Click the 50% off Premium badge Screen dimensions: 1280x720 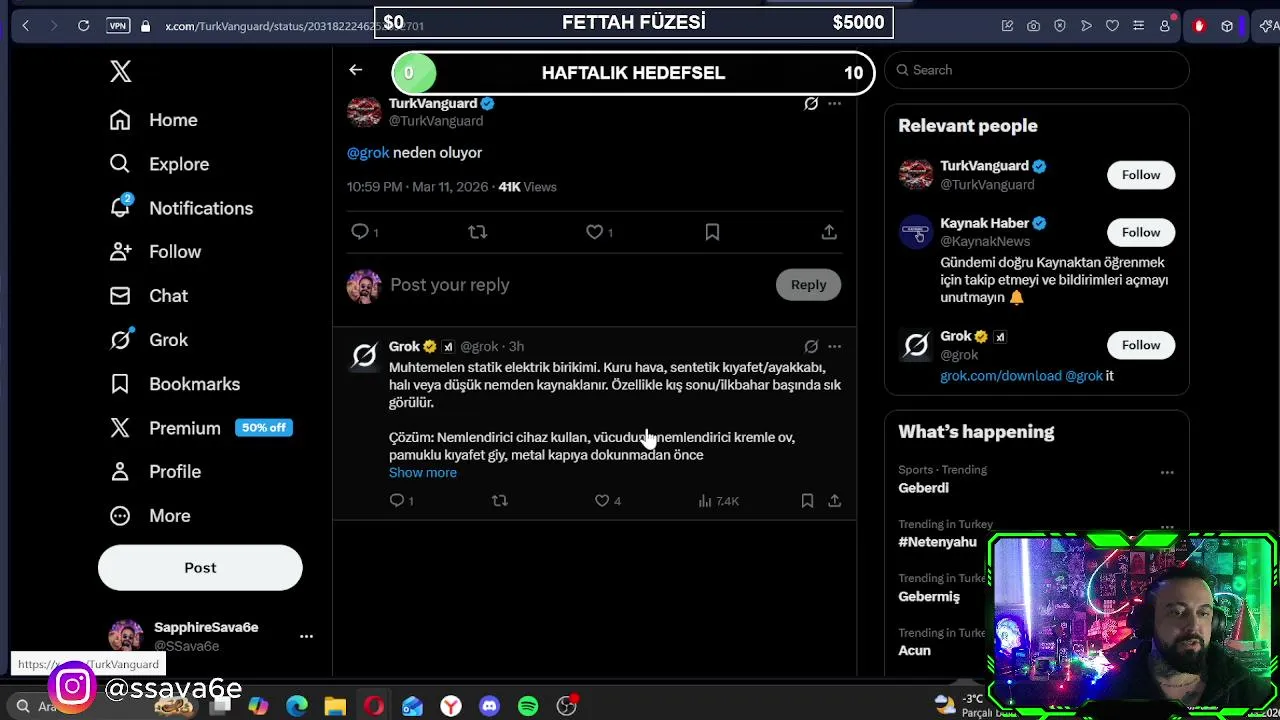coord(264,427)
